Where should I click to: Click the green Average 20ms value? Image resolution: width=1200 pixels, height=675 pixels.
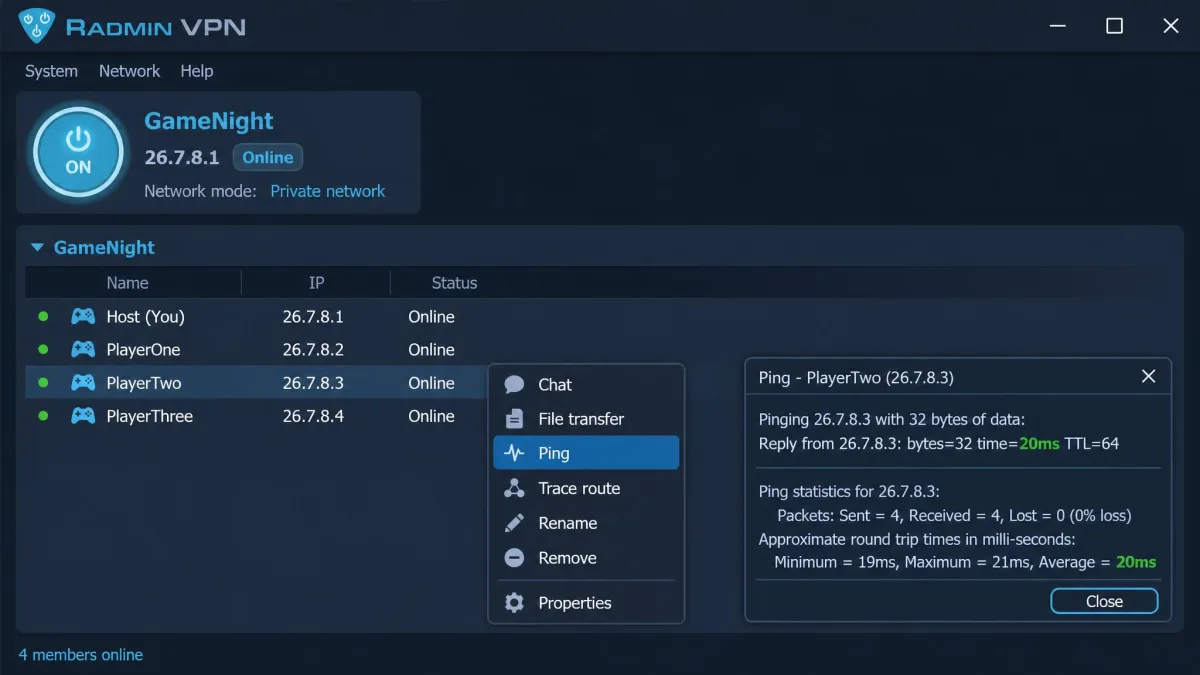[1136, 562]
